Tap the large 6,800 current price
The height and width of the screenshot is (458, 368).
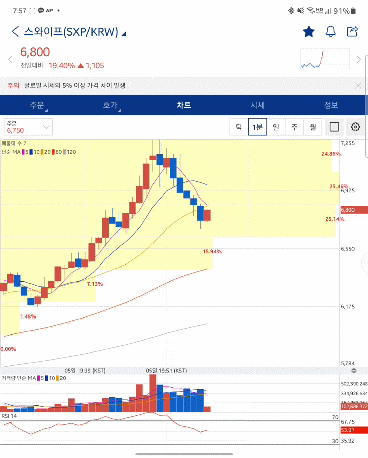[x=35, y=52]
